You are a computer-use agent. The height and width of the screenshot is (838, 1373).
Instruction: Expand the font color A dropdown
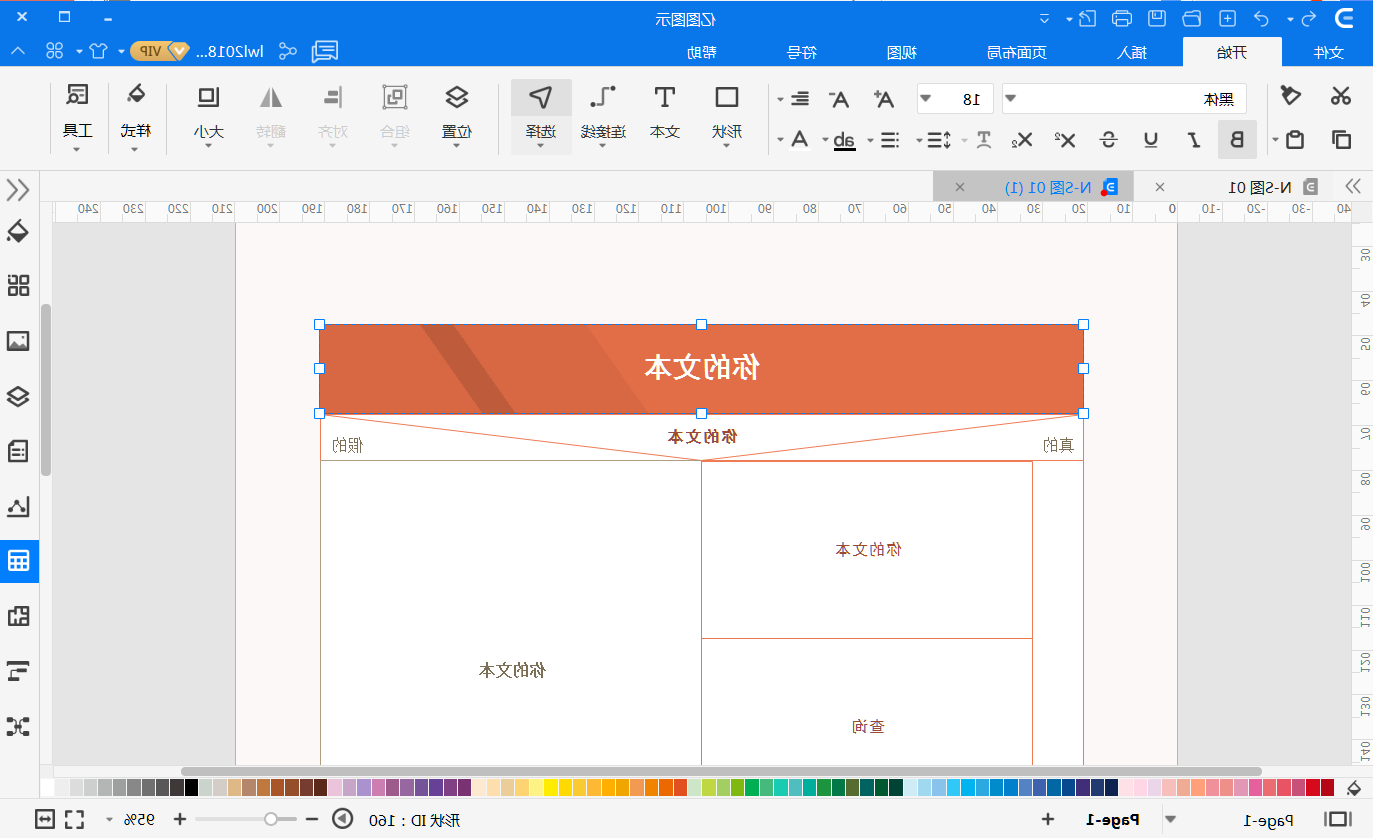780,140
